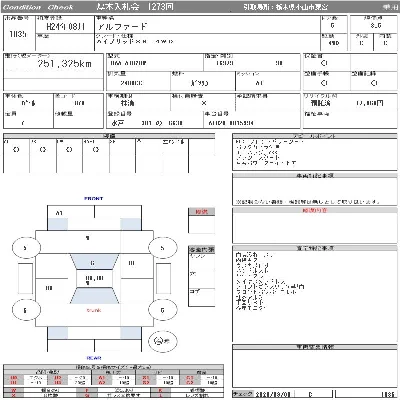Click the blue REAR label under car diagram
The height and width of the screenshot is (400, 400).
pos(94,358)
